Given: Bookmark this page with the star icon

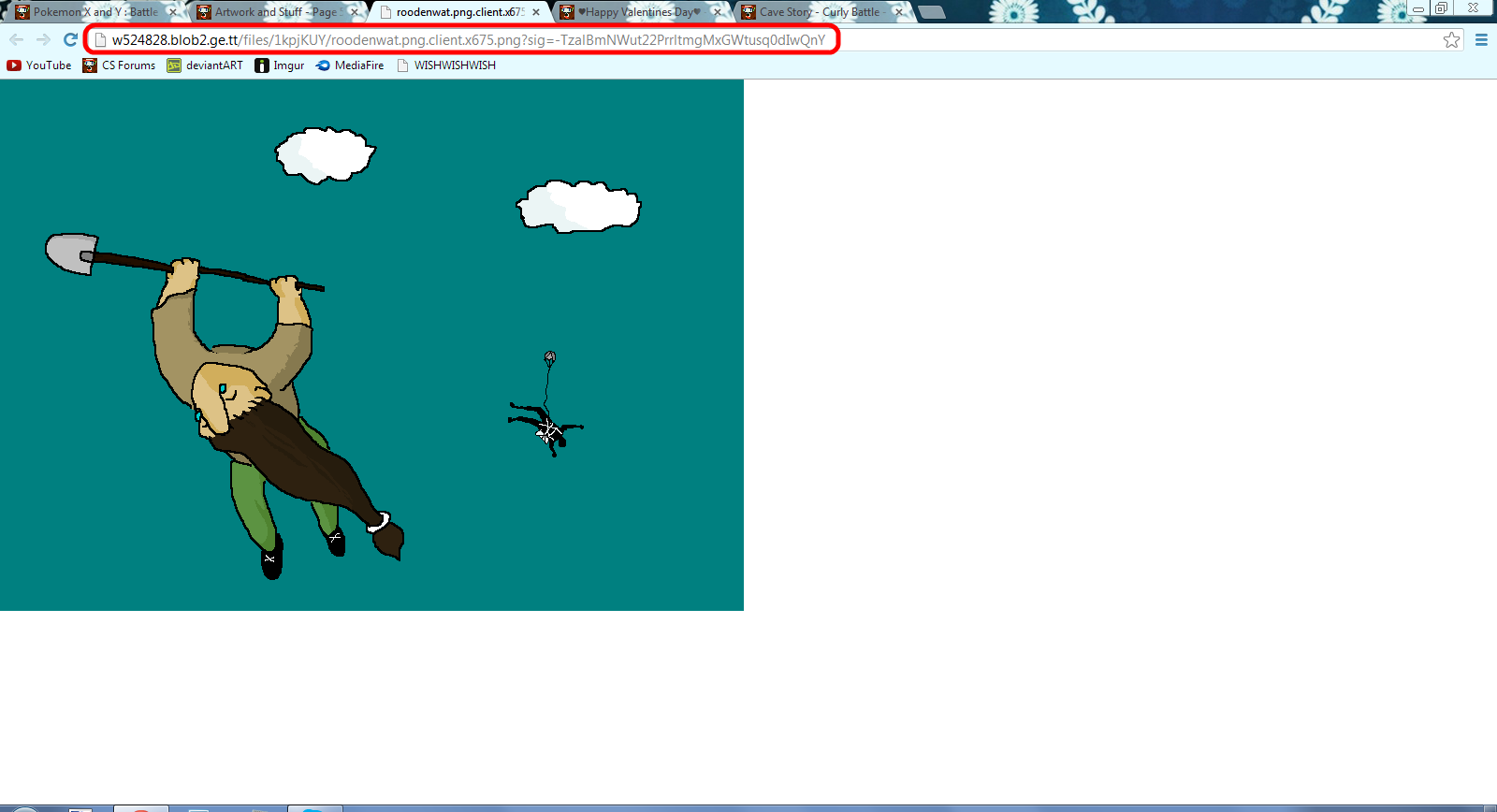Looking at the screenshot, I should [x=1451, y=39].
